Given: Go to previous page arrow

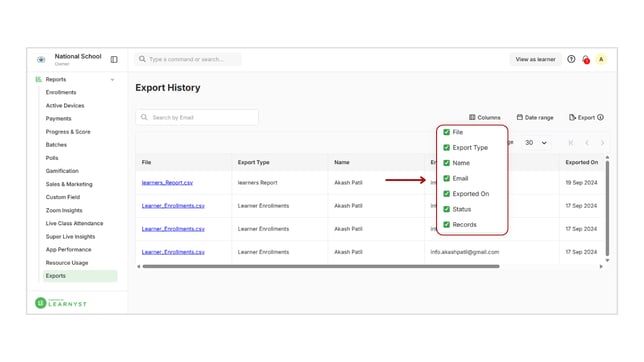Looking at the screenshot, I should (587, 143).
